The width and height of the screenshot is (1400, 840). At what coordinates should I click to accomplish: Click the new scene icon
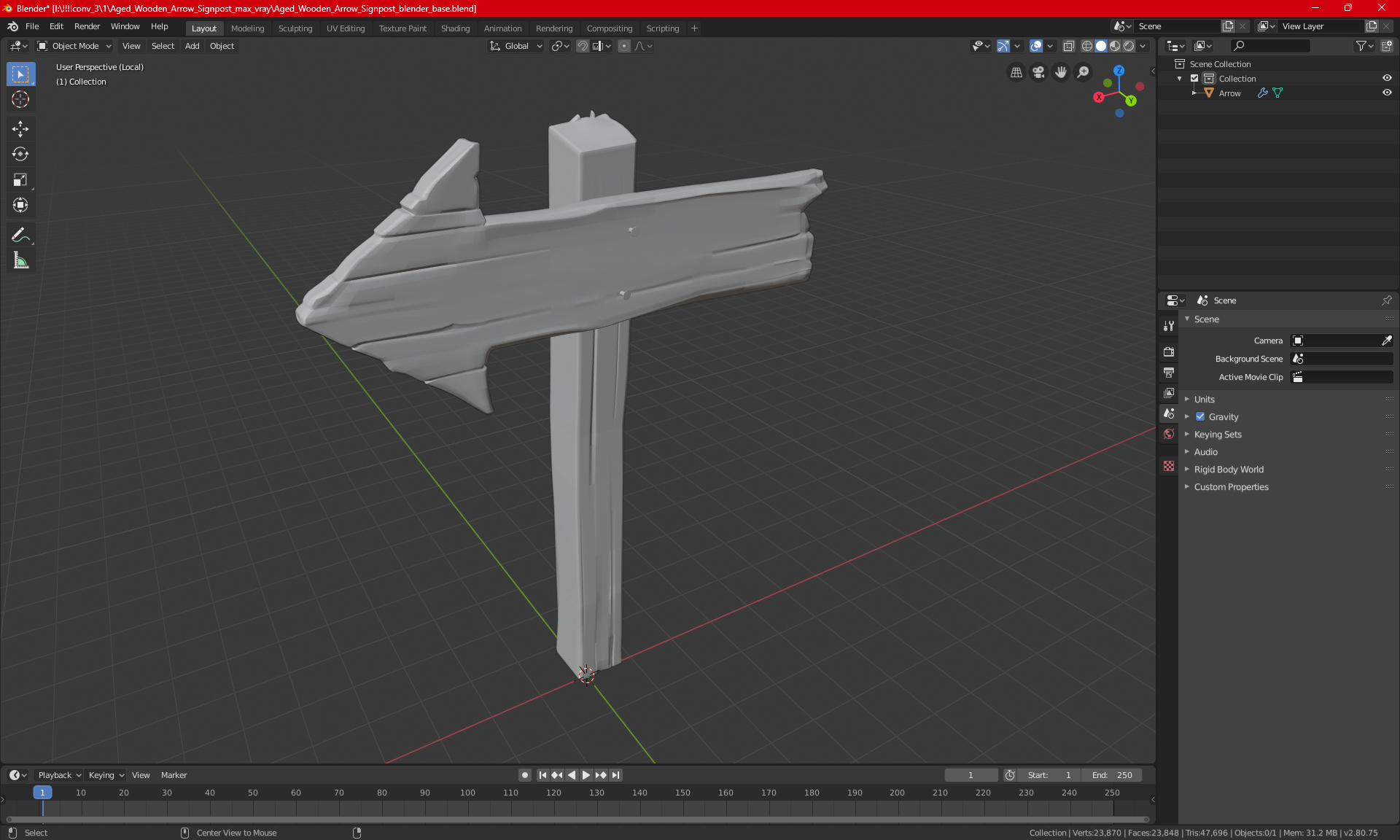coord(1228,26)
